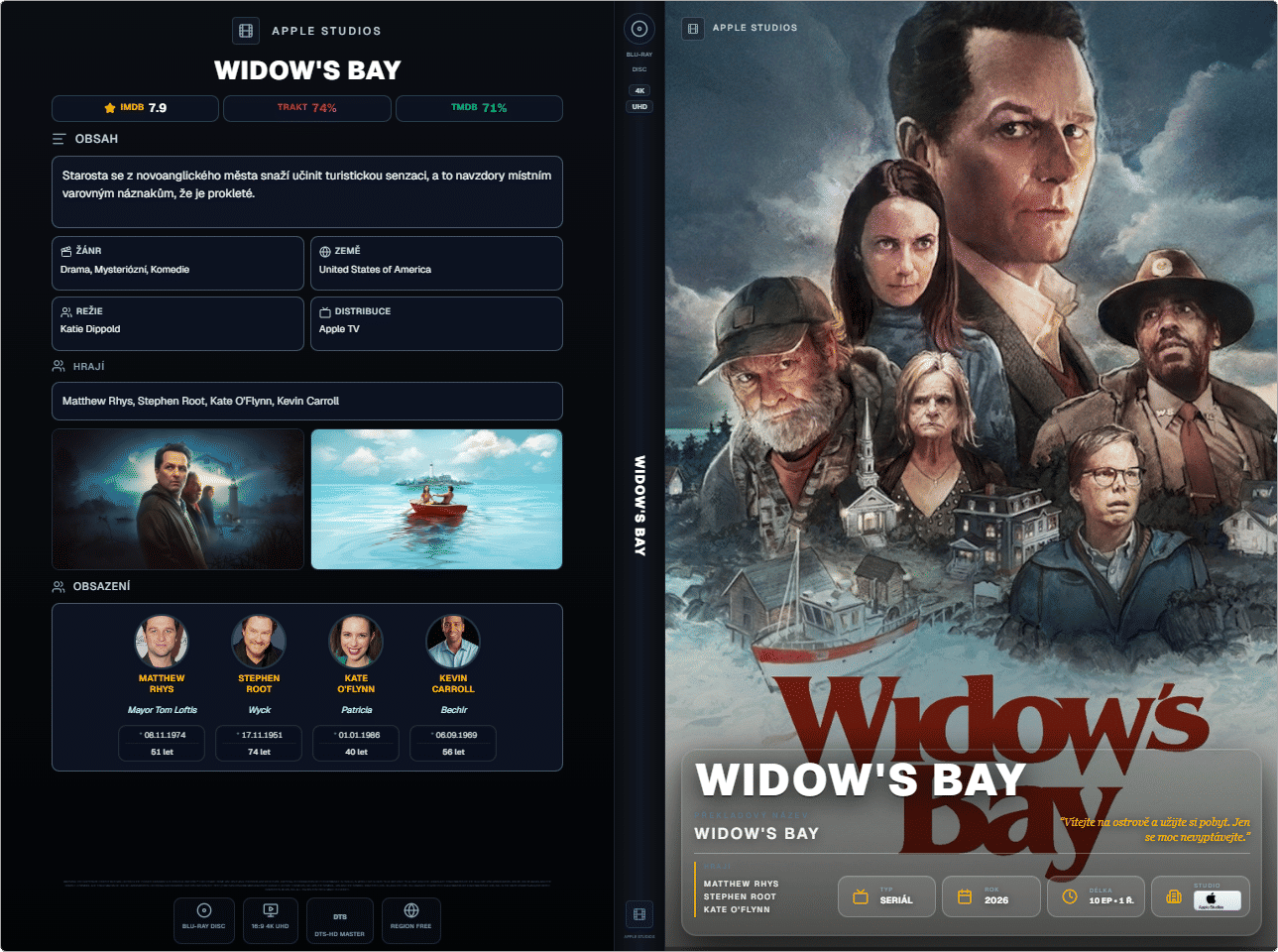Click Matthew Rhys's portrait photo
Viewport: 1278px width, 952px height.
pos(162,642)
